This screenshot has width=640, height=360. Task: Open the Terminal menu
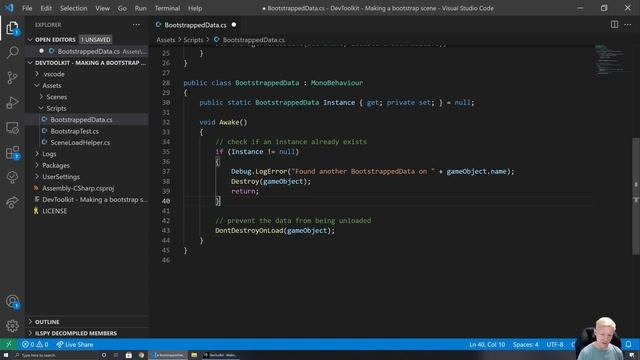click(x=167, y=8)
